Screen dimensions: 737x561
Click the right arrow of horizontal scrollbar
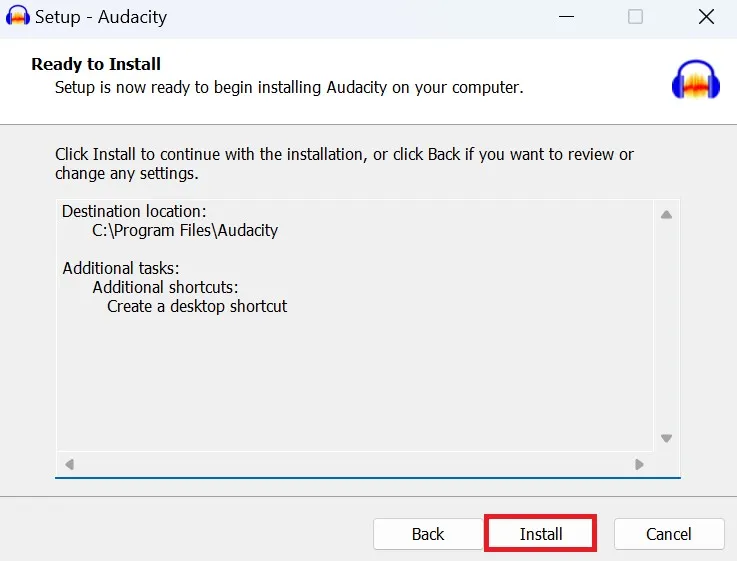click(639, 464)
